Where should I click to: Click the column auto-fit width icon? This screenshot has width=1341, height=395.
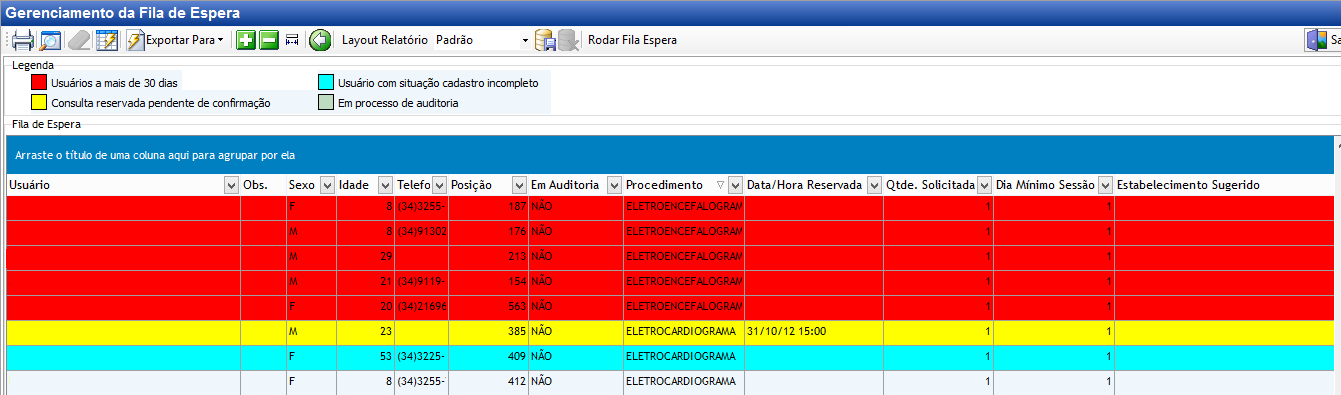292,40
